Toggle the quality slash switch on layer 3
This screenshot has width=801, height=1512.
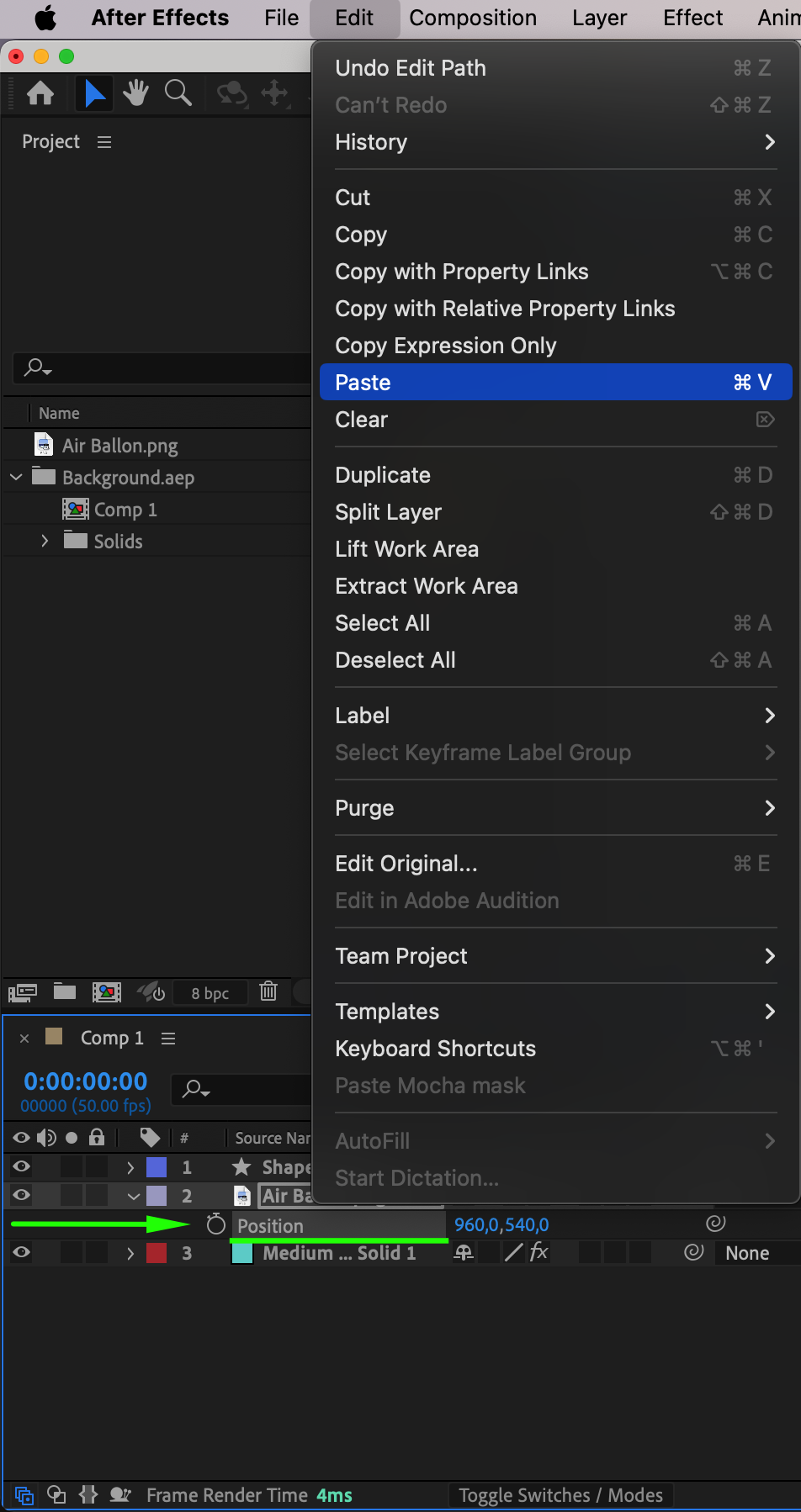point(513,1252)
